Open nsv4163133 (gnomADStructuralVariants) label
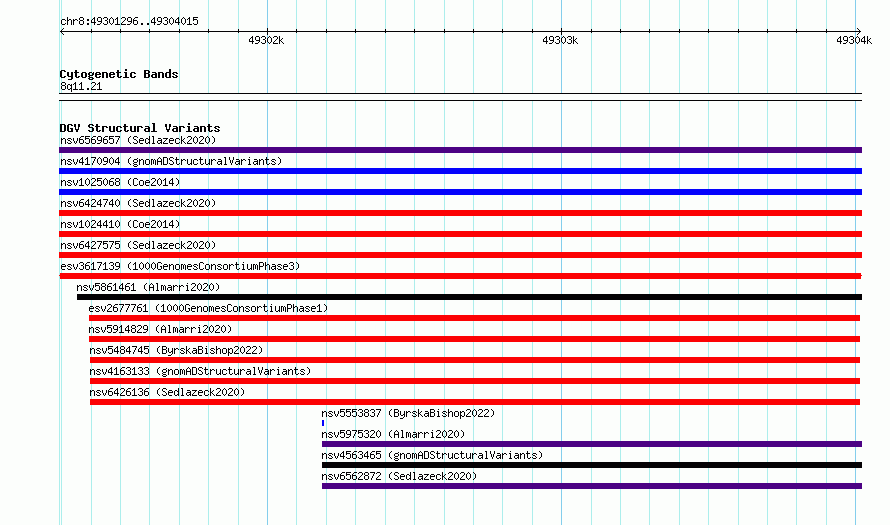The width and height of the screenshot is (890, 525). pyautogui.click(x=200, y=371)
